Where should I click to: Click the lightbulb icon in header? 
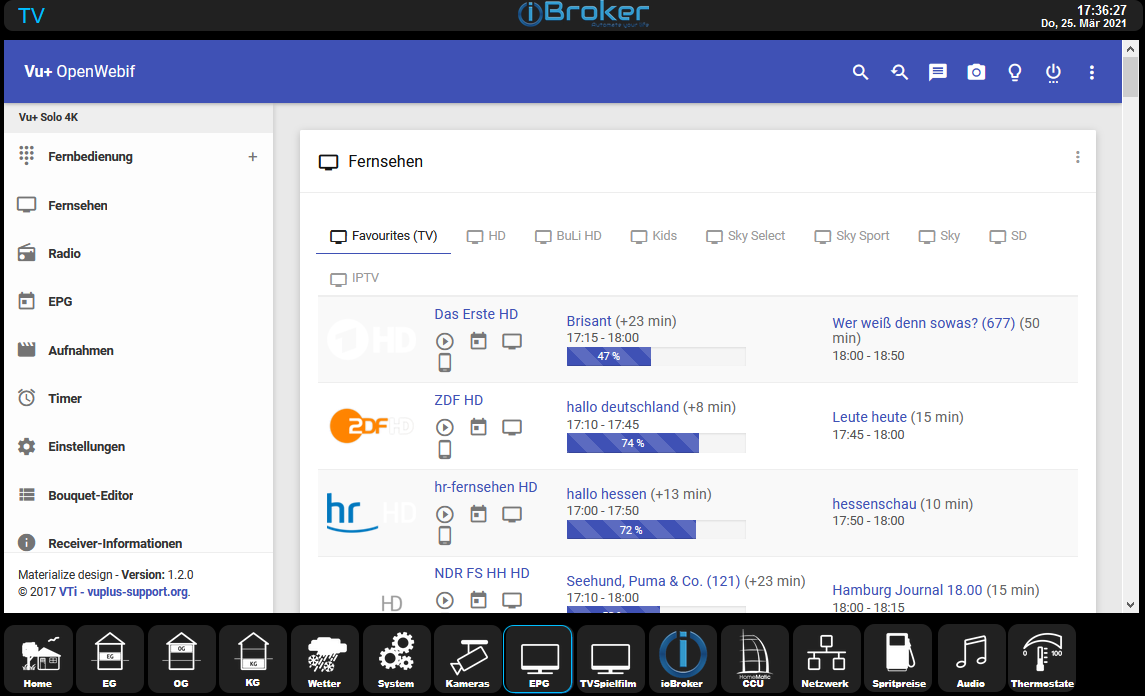coord(1014,72)
